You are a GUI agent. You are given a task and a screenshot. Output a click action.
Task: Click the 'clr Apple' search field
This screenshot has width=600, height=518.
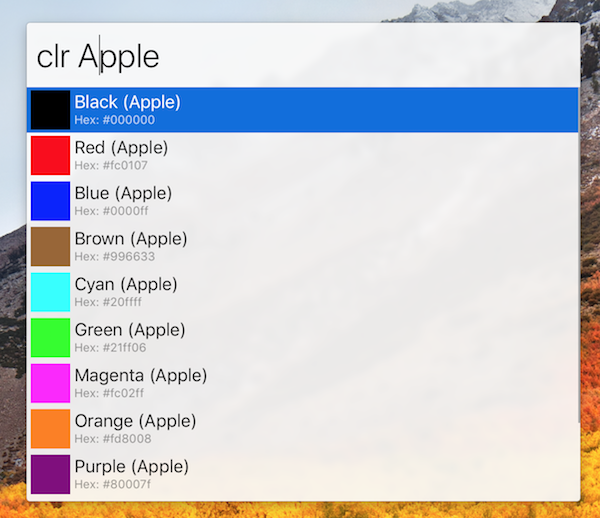(x=300, y=57)
